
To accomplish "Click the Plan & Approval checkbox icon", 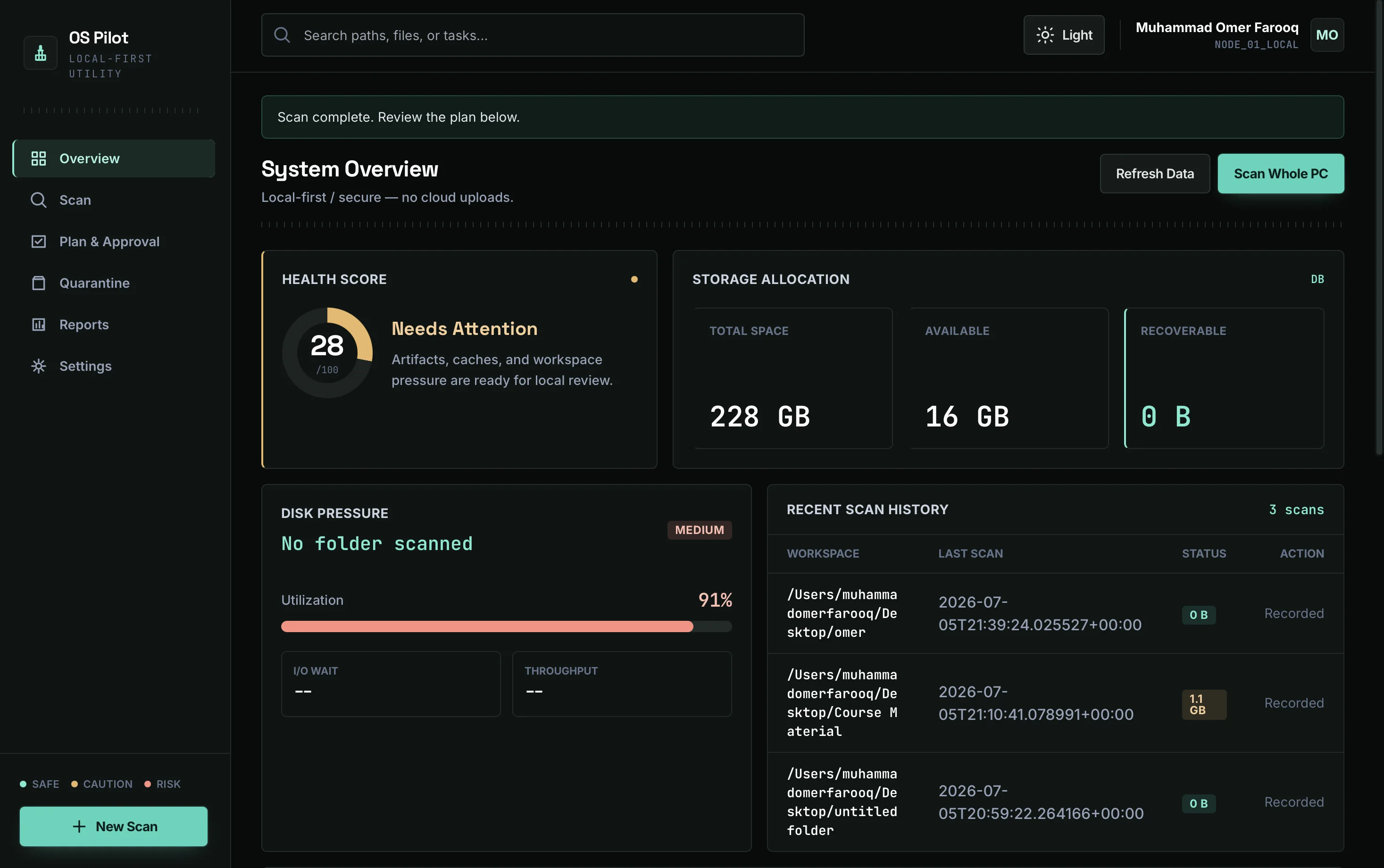I will 39,242.
